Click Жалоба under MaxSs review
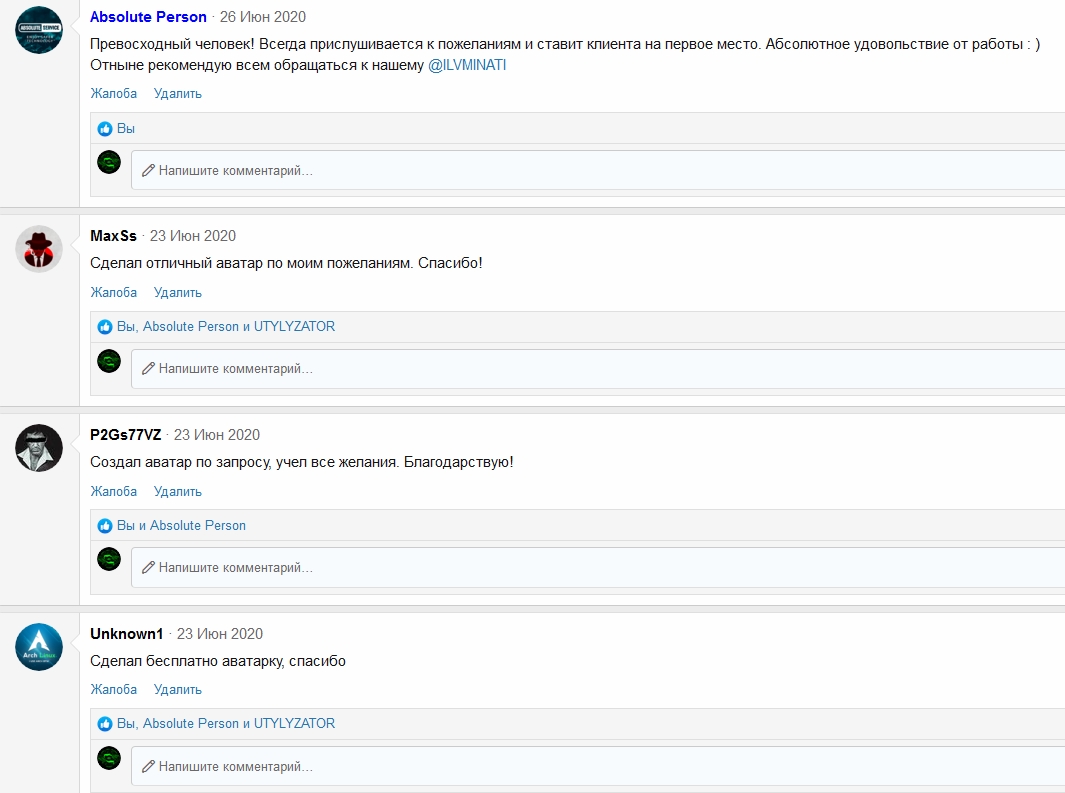Image resolution: width=1065 pixels, height=793 pixels. coord(113,293)
